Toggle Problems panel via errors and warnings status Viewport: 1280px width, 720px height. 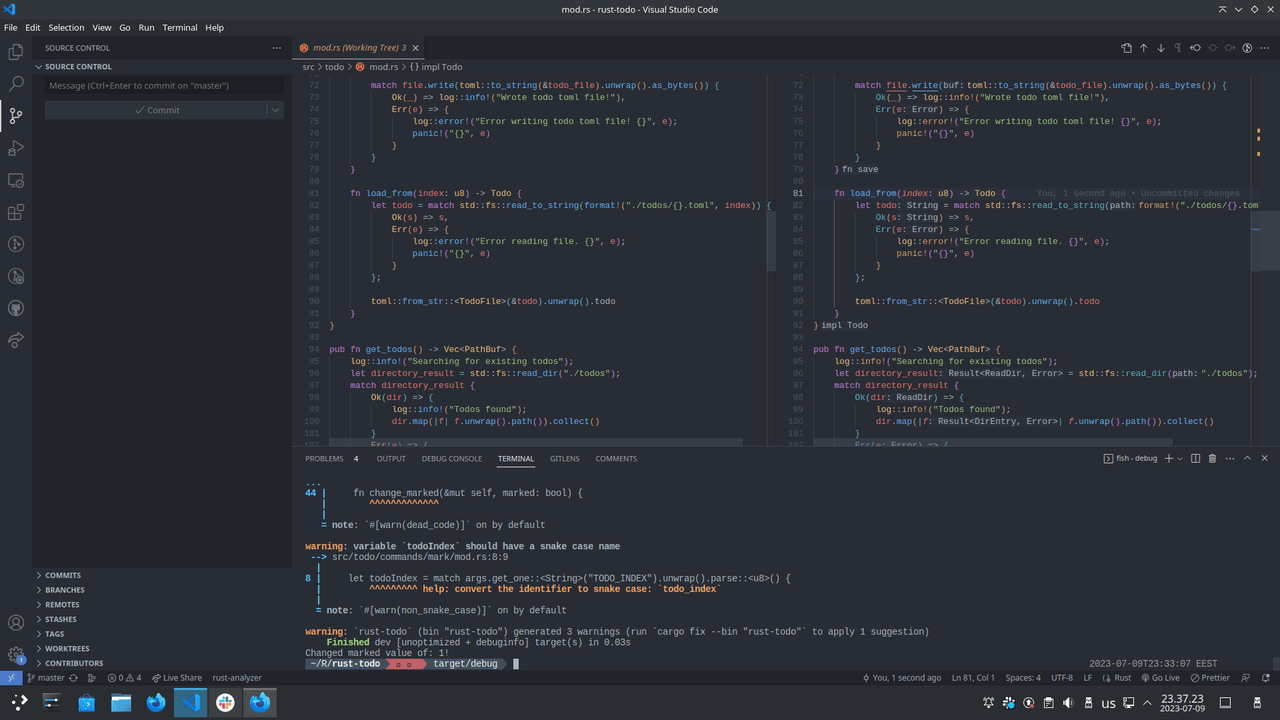[x=125, y=678]
